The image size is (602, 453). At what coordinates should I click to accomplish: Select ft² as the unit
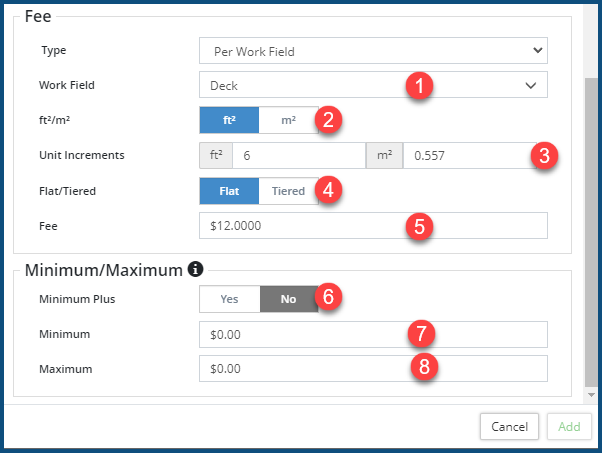click(229, 120)
